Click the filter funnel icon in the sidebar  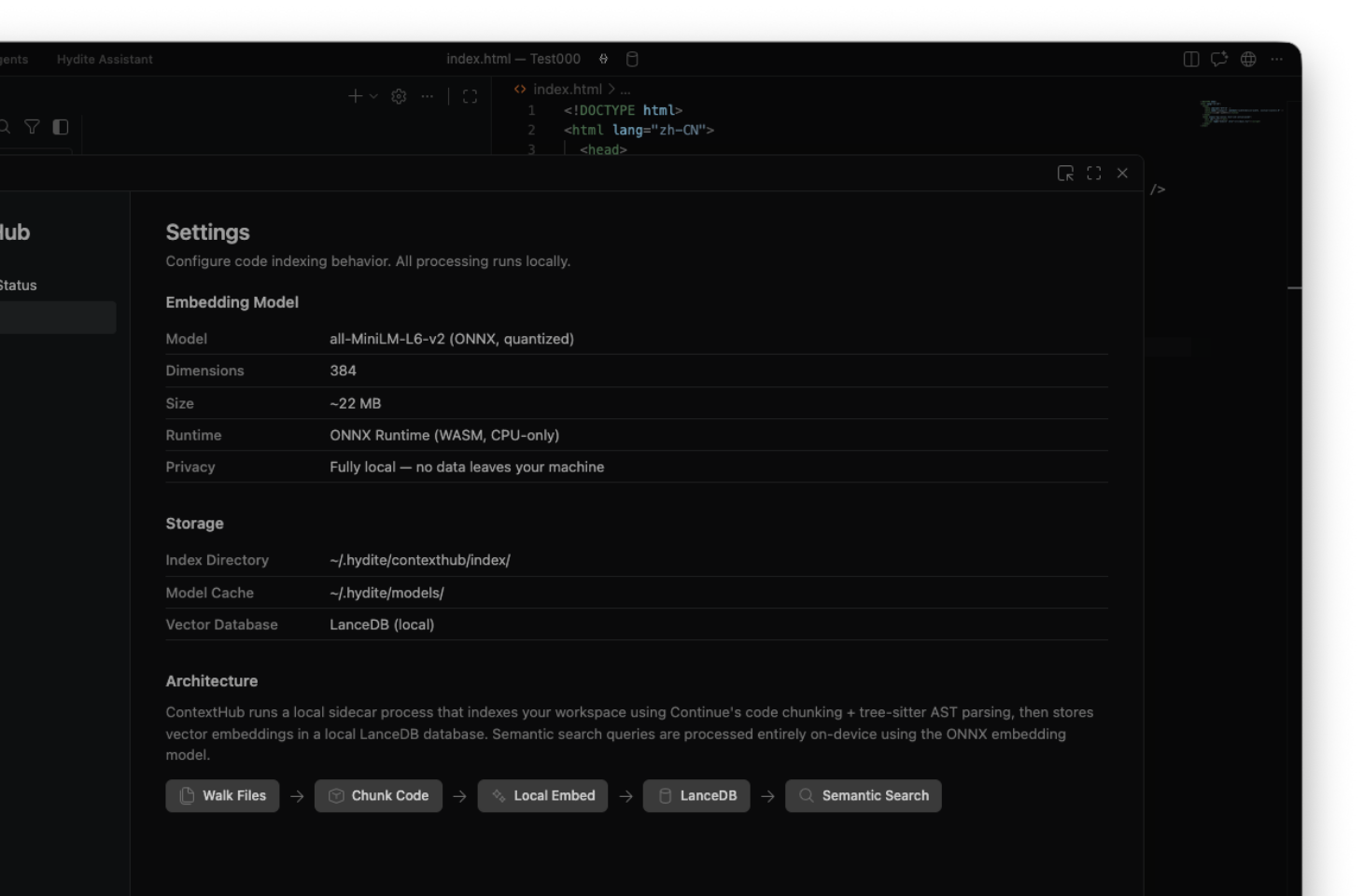coord(32,127)
